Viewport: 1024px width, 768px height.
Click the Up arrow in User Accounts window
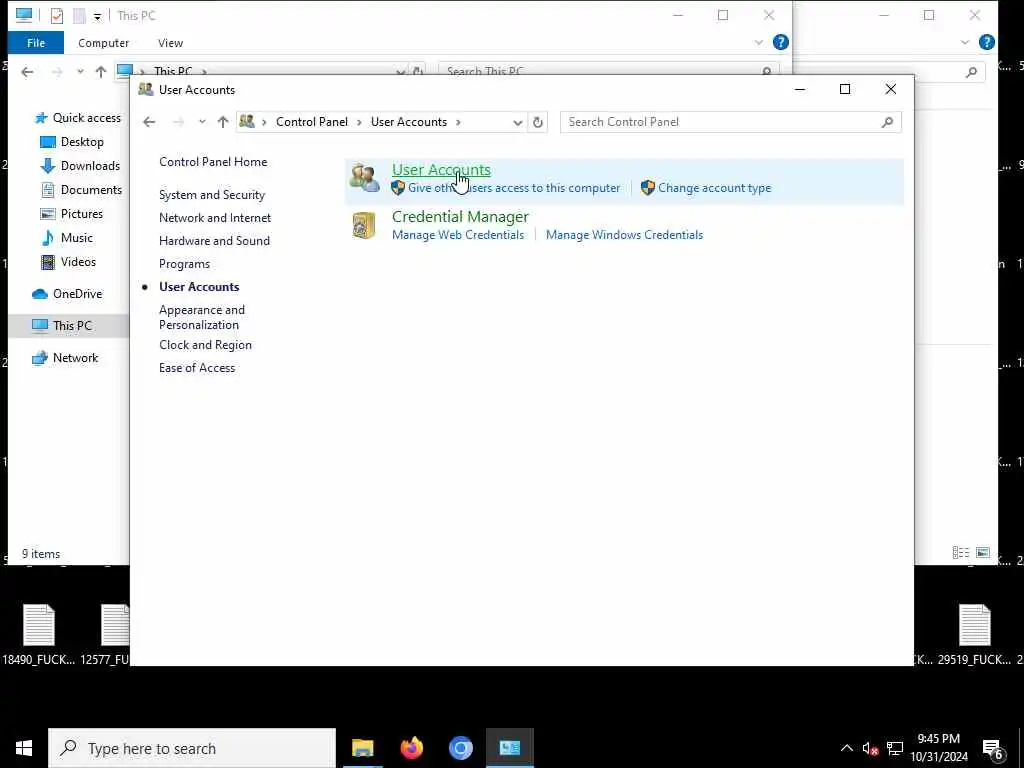[x=223, y=122]
